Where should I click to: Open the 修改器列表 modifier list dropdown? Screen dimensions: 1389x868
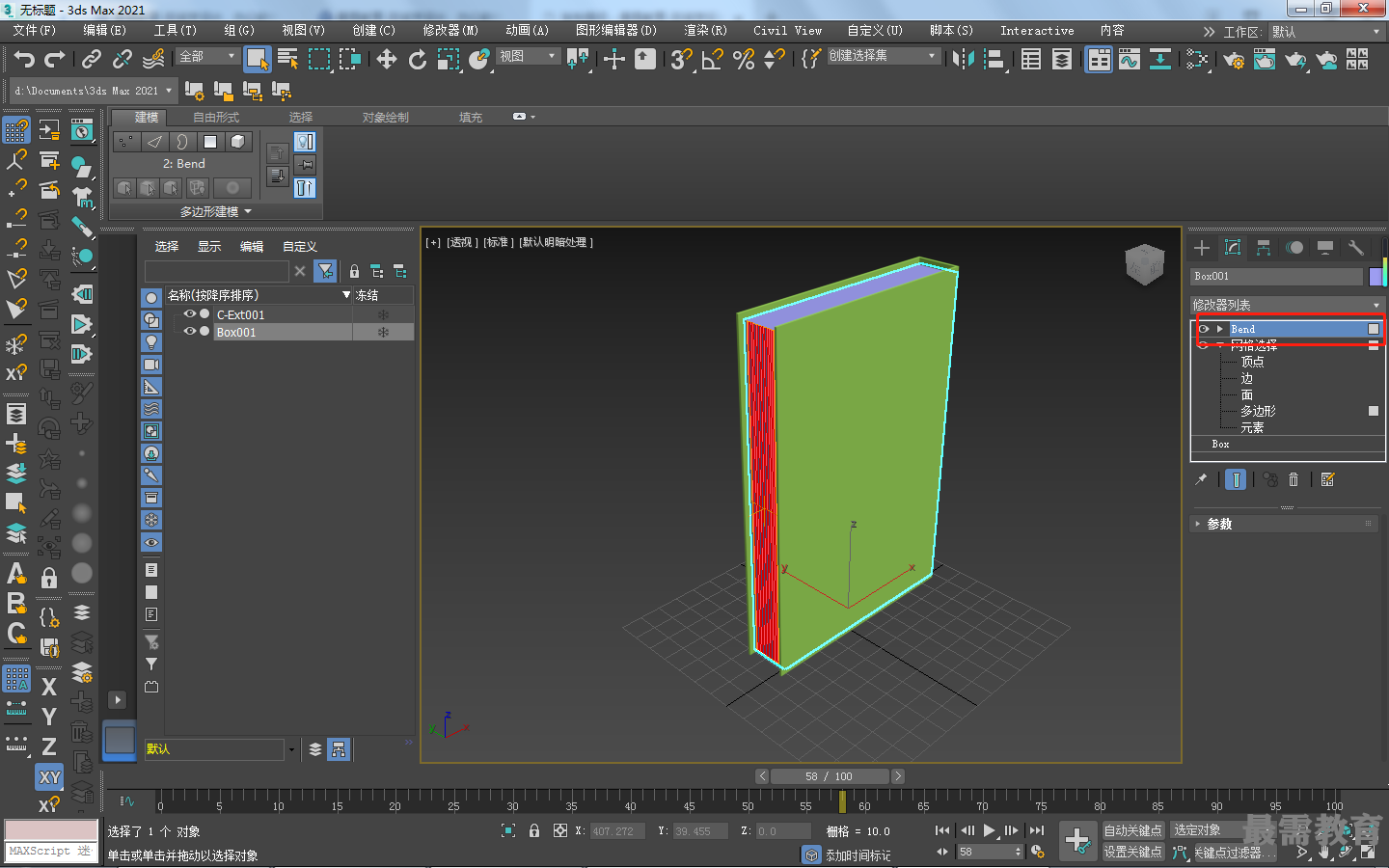click(x=1287, y=305)
